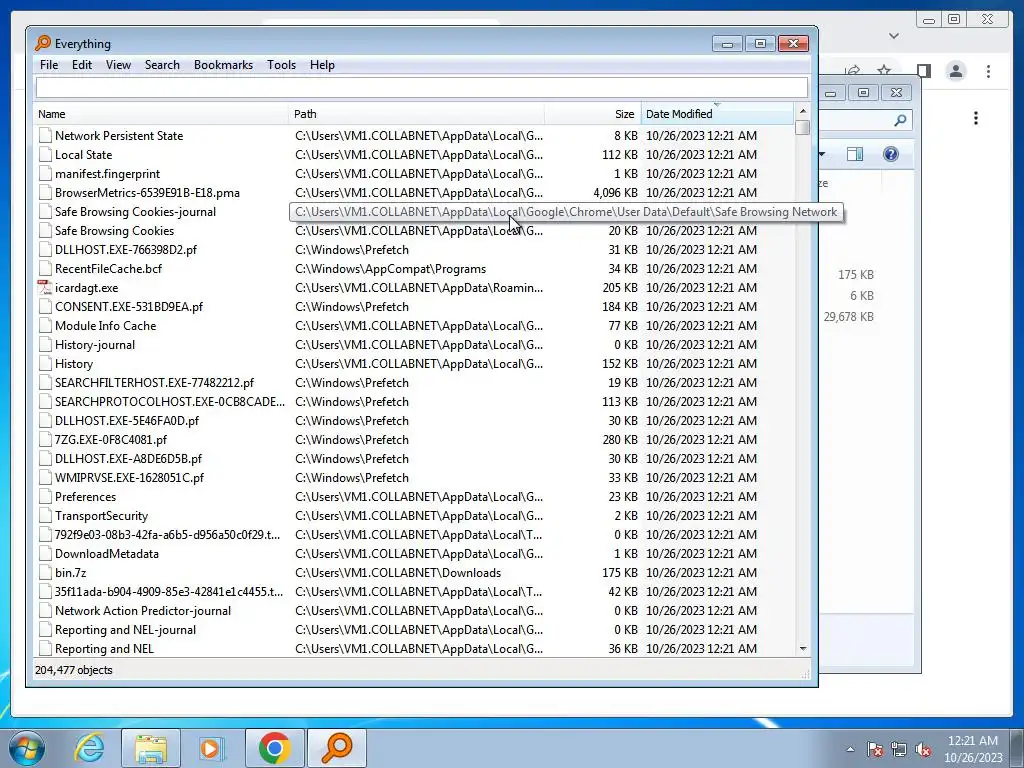The image size is (1024, 768).
Task: Open the Search menu
Action: pos(162,65)
